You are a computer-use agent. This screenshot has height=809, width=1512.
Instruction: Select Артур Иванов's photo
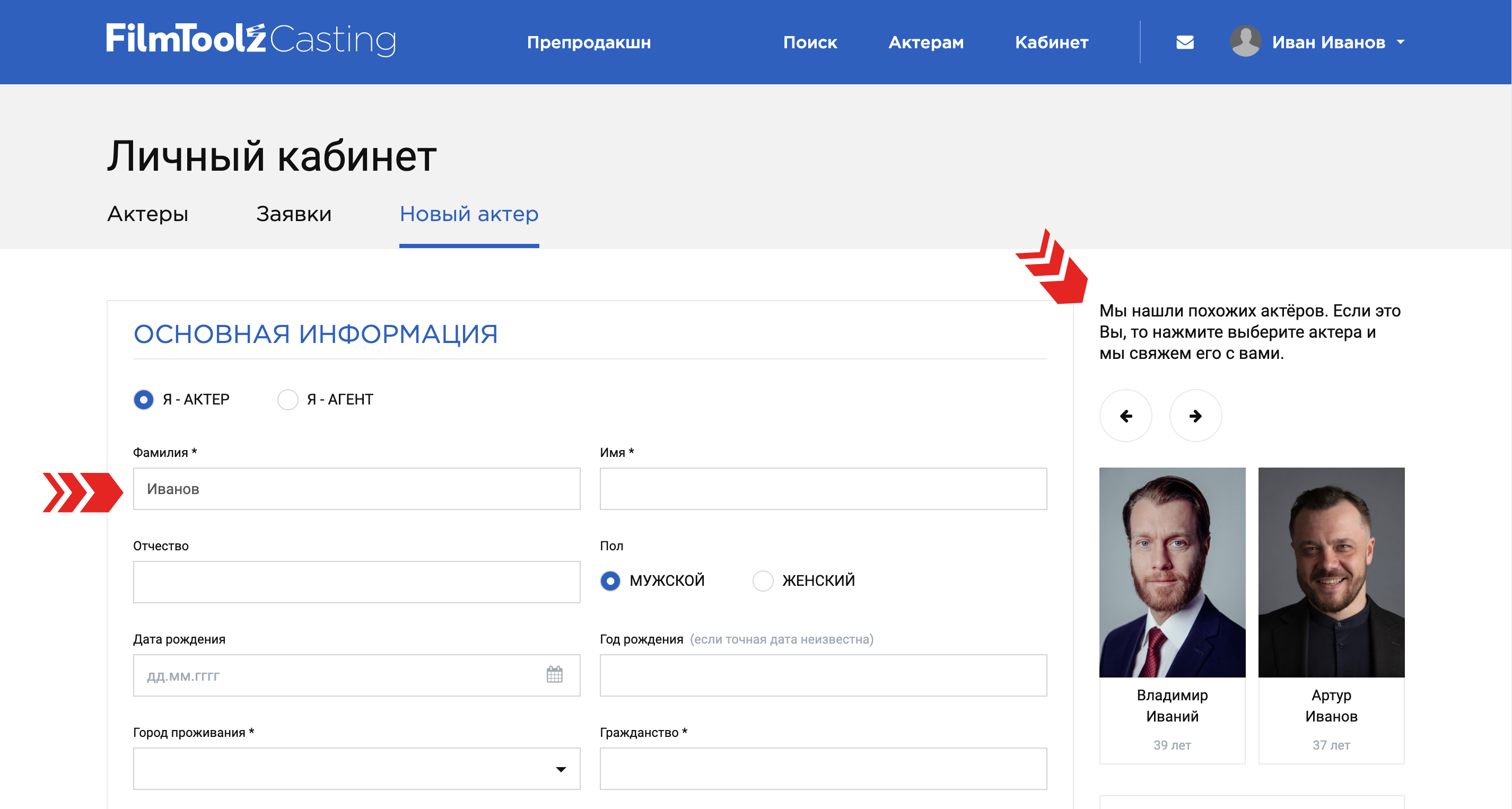[1331, 572]
